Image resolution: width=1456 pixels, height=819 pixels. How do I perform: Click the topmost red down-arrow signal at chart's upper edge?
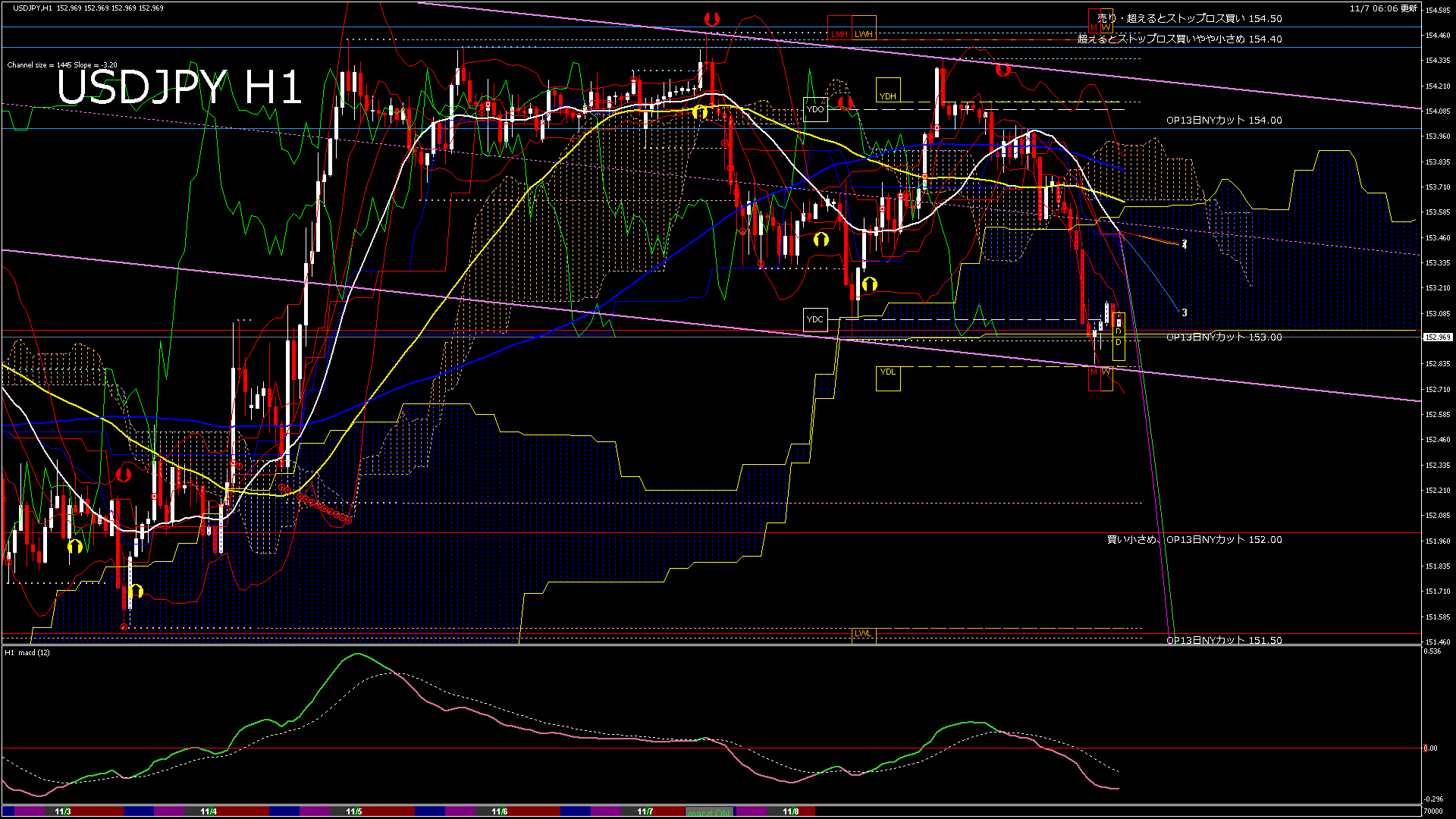click(711, 19)
